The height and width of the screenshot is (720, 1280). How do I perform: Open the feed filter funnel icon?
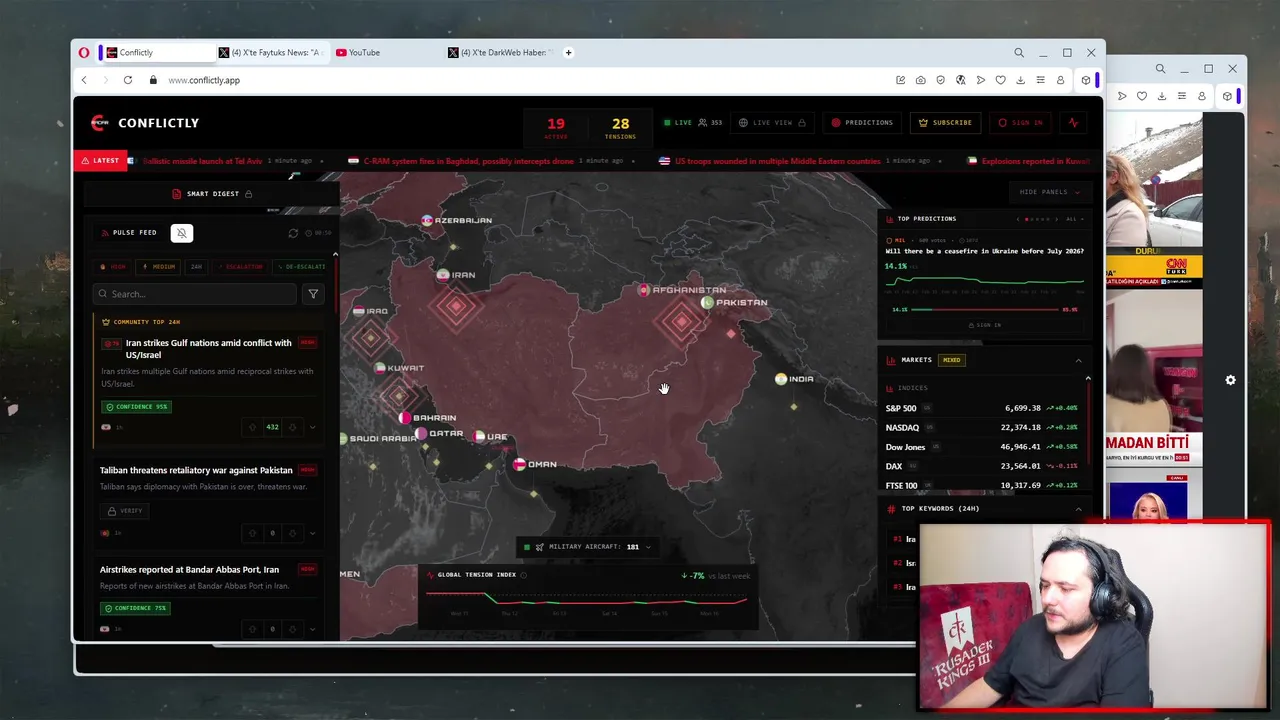(313, 294)
